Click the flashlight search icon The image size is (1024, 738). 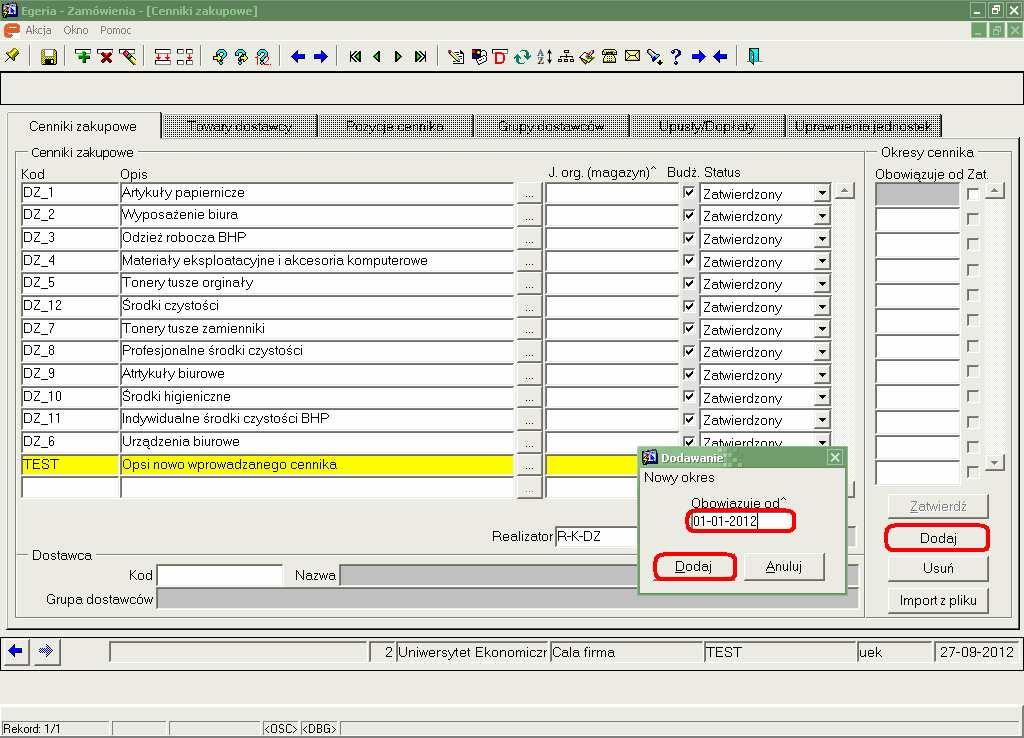tap(654, 57)
